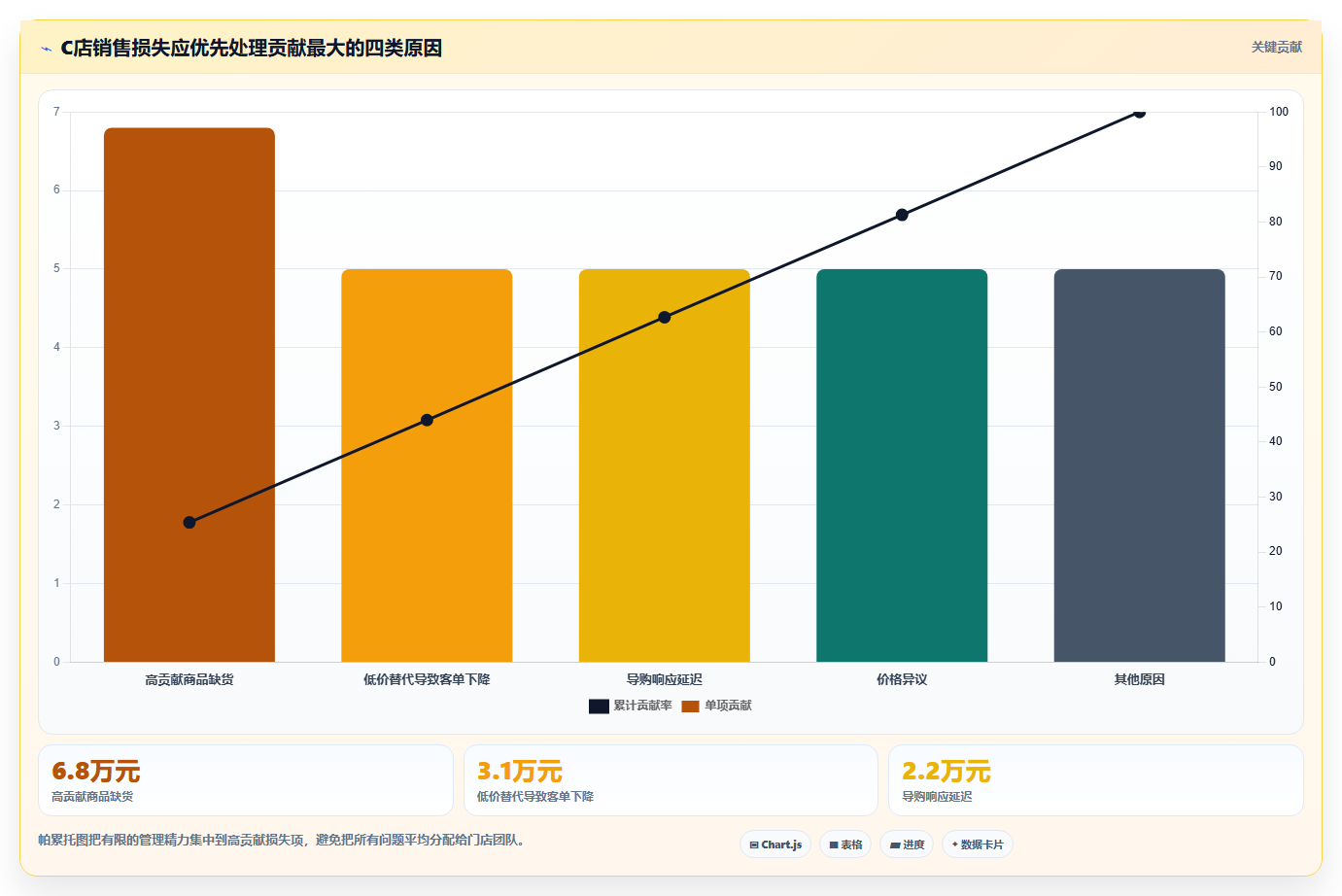The image size is (1342, 896).
Task: Click axis label 高贡献商品缺货
Action: (x=189, y=679)
